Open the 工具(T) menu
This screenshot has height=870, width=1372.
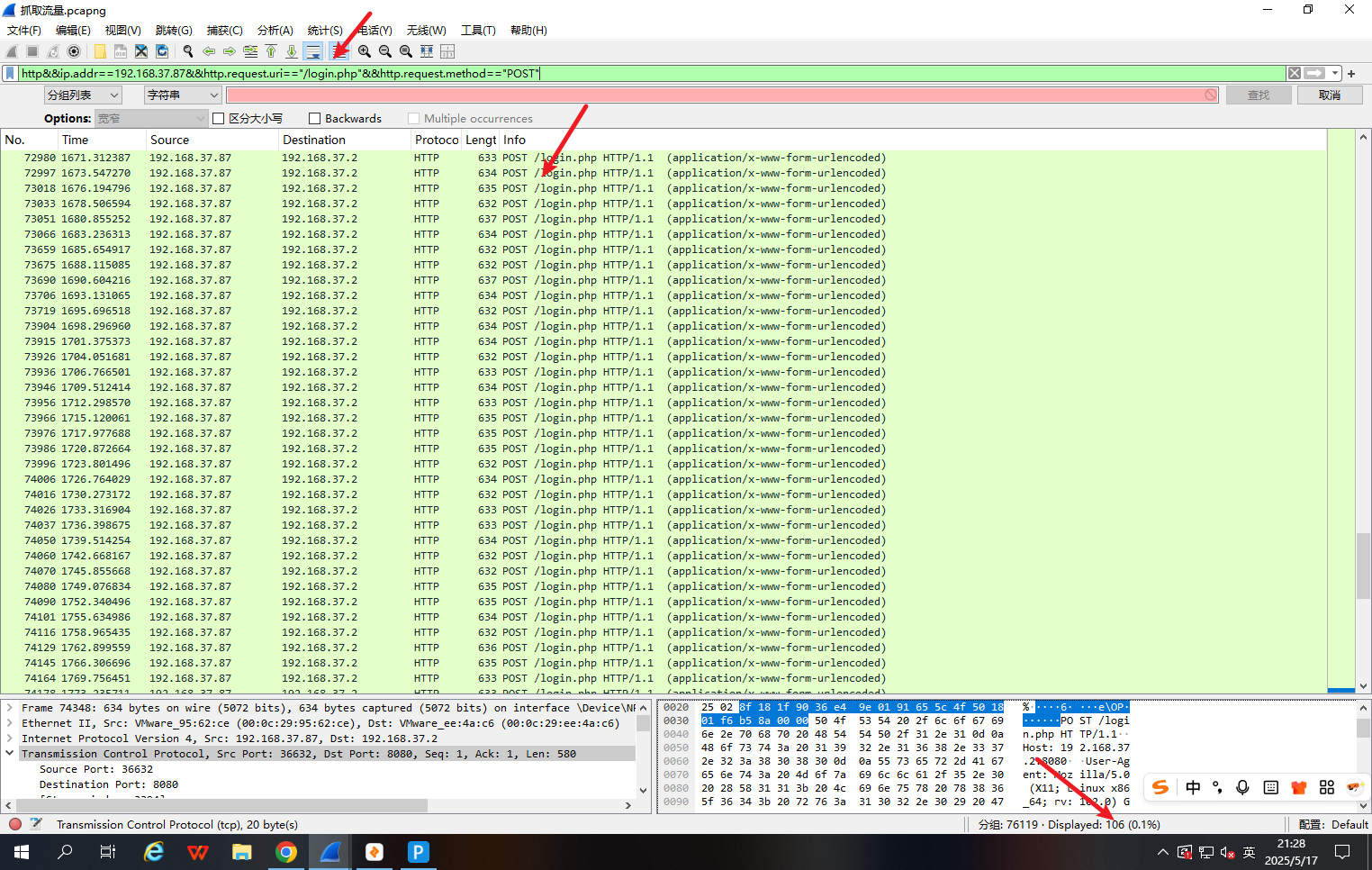478,30
